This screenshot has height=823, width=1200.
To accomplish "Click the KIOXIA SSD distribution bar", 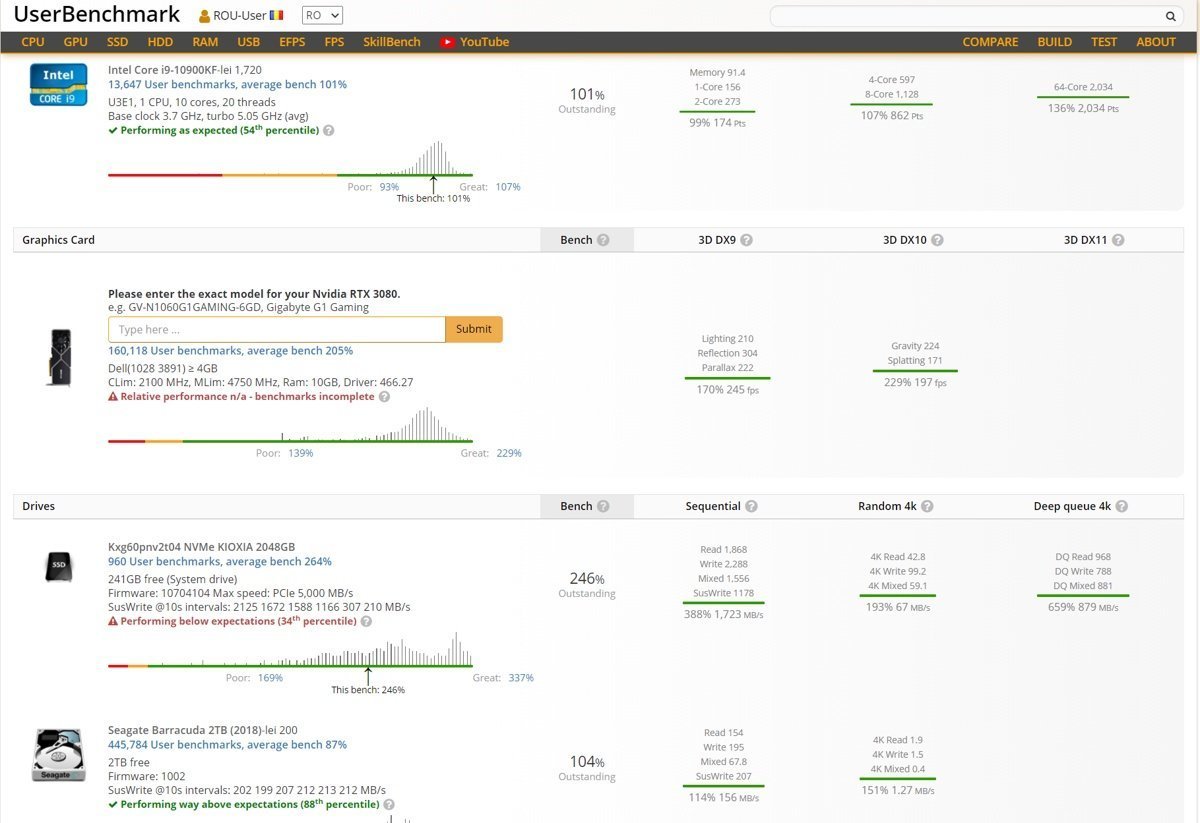I will (290, 666).
